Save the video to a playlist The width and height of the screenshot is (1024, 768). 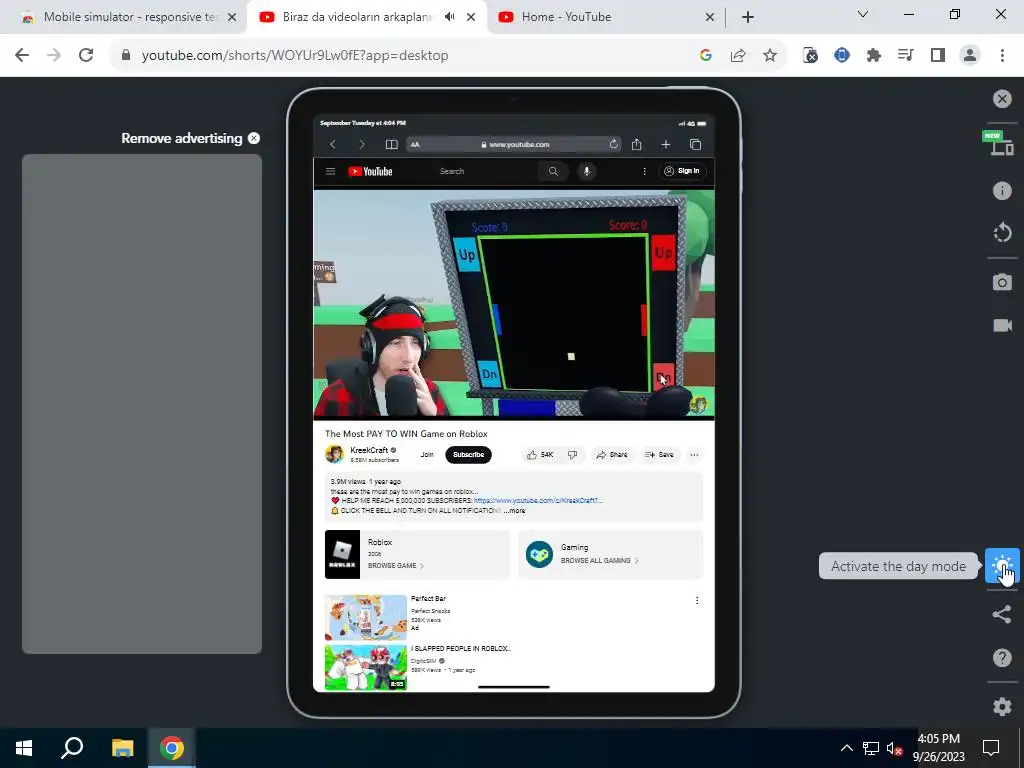pyautogui.click(x=659, y=455)
